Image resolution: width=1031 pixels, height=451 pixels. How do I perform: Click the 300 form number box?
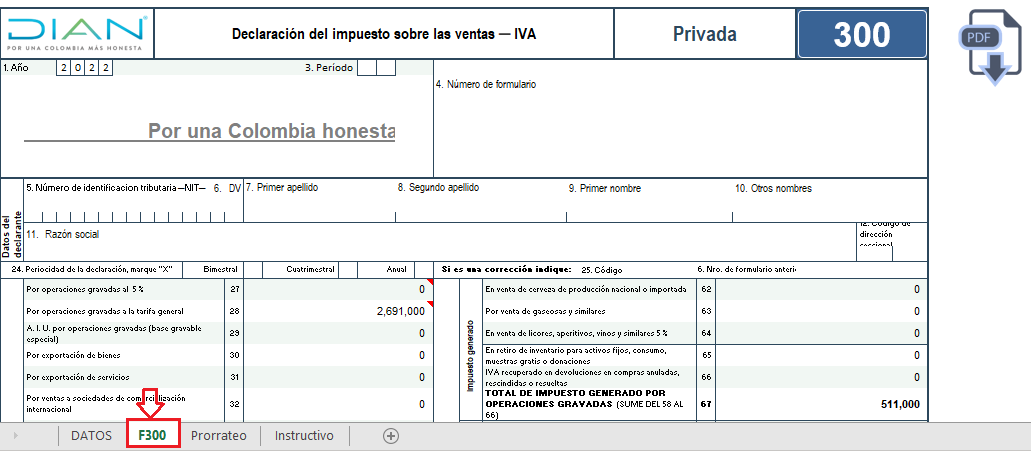pyautogui.click(x=862, y=34)
